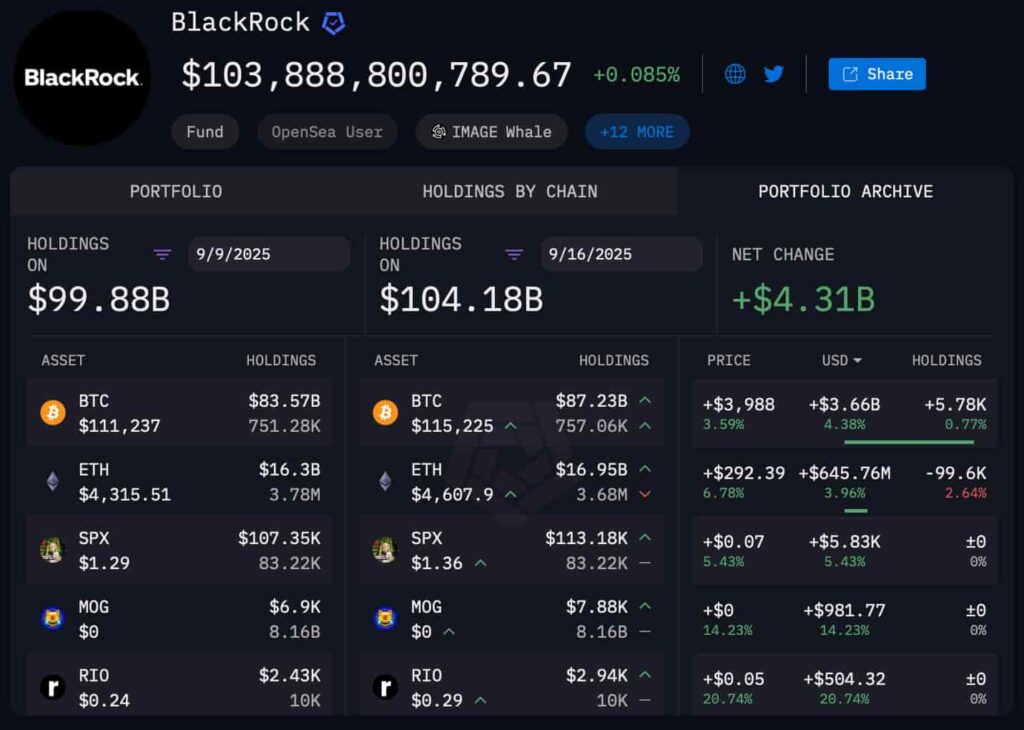Switch to the Portfolio tab
The width and height of the screenshot is (1024, 730).
pyautogui.click(x=175, y=191)
